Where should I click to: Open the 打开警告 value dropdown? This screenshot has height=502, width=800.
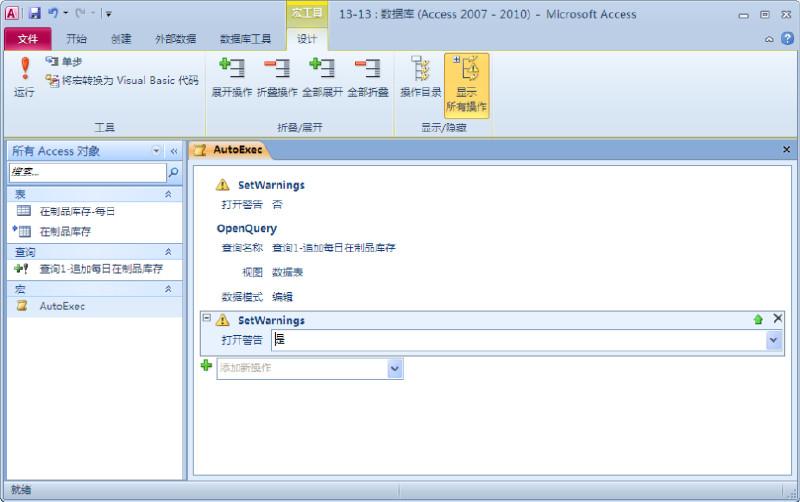773,340
